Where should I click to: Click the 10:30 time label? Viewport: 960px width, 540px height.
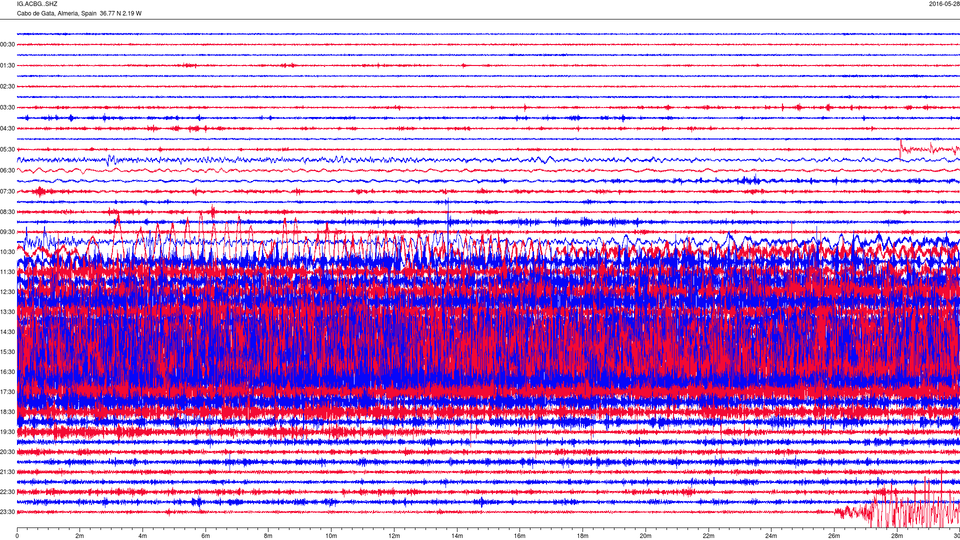[x=7, y=252]
